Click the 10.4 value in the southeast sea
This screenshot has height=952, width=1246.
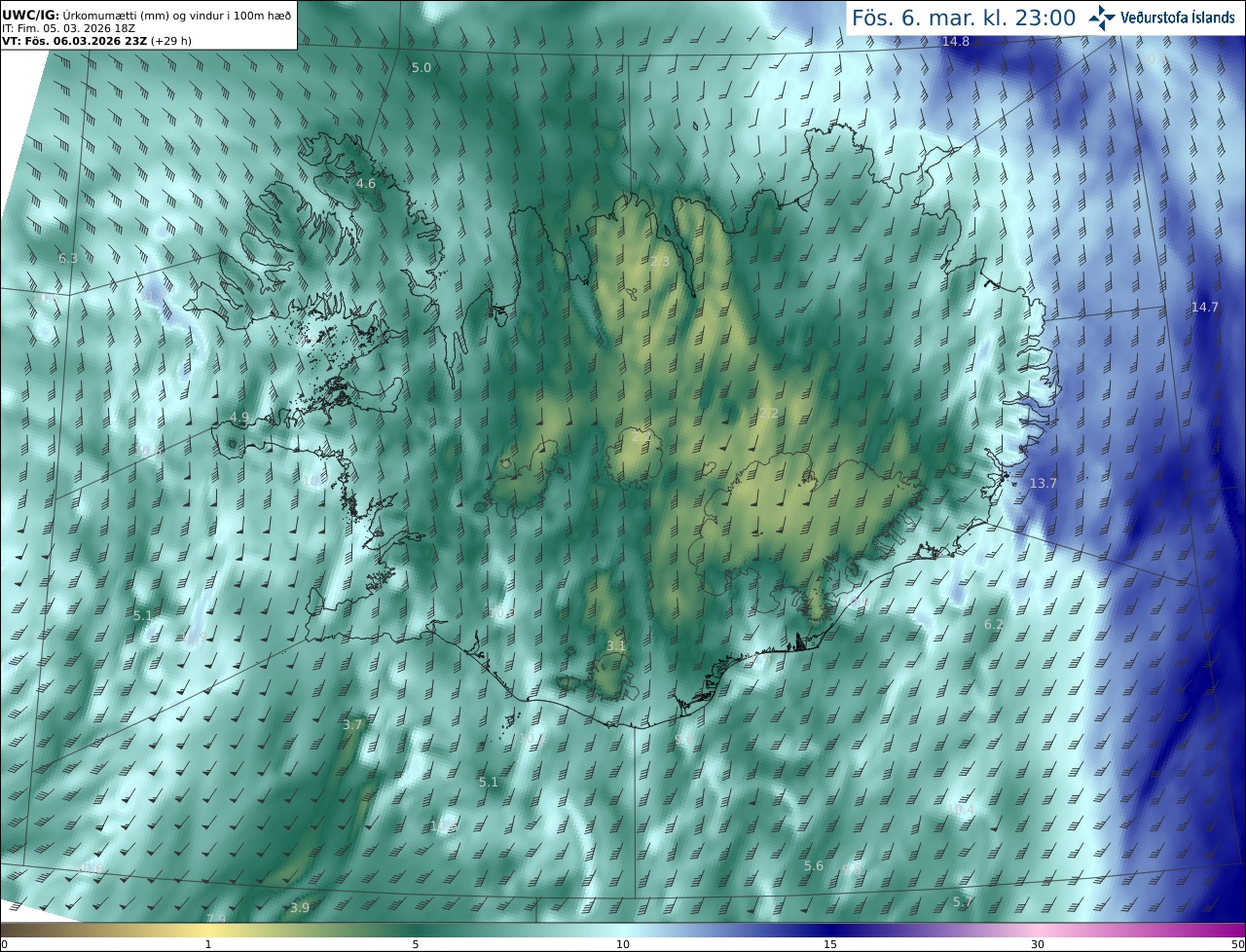[x=961, y=809]
